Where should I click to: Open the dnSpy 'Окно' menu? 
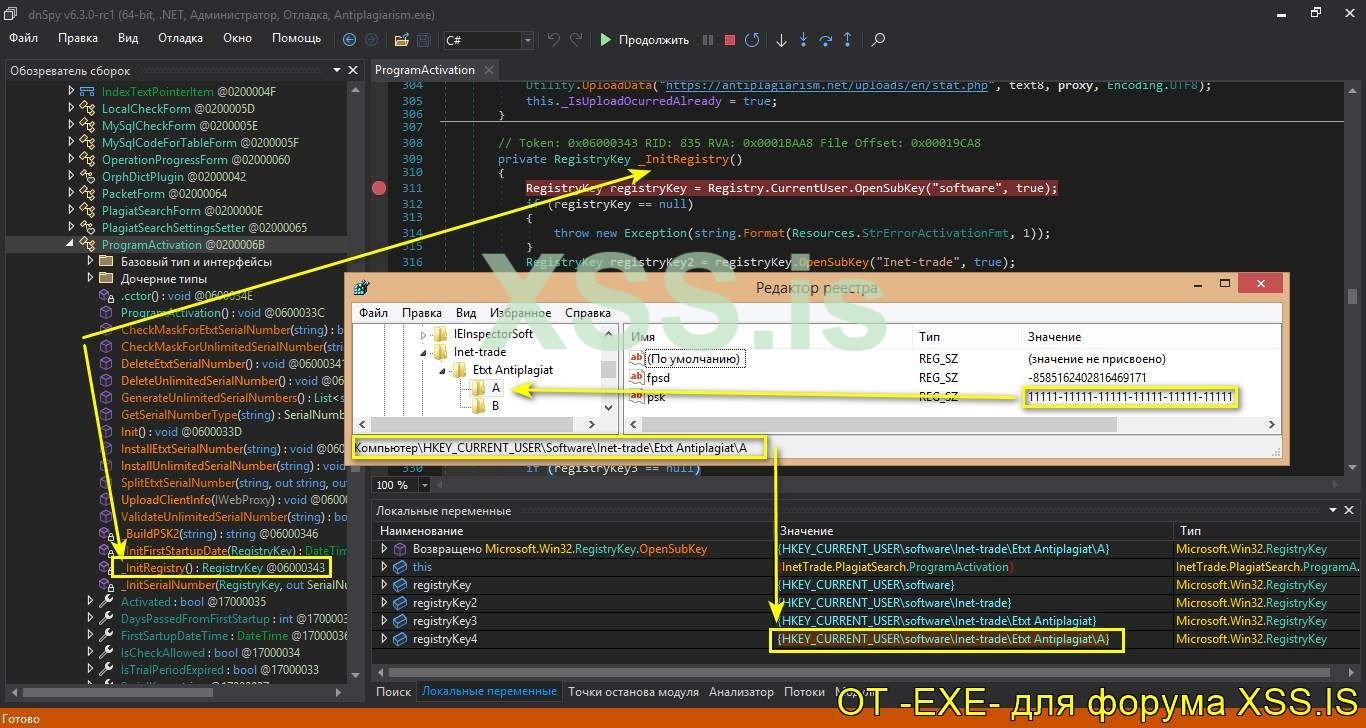point(237,38)
